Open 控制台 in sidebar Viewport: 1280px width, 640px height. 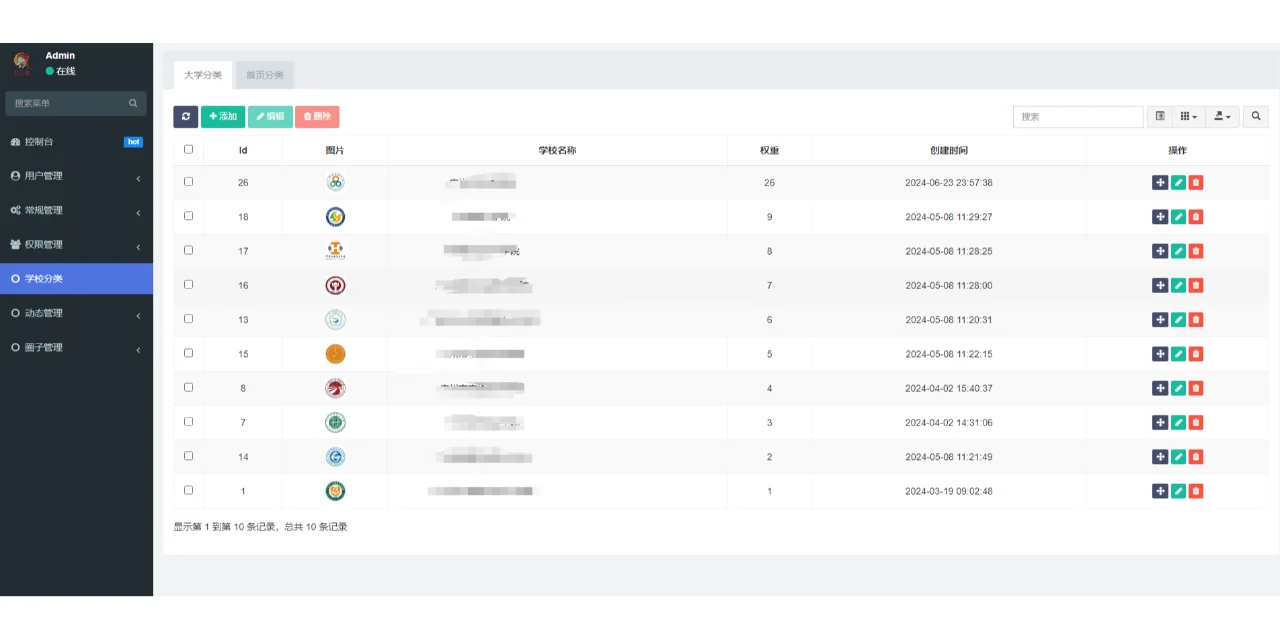(x=76, y=142)
